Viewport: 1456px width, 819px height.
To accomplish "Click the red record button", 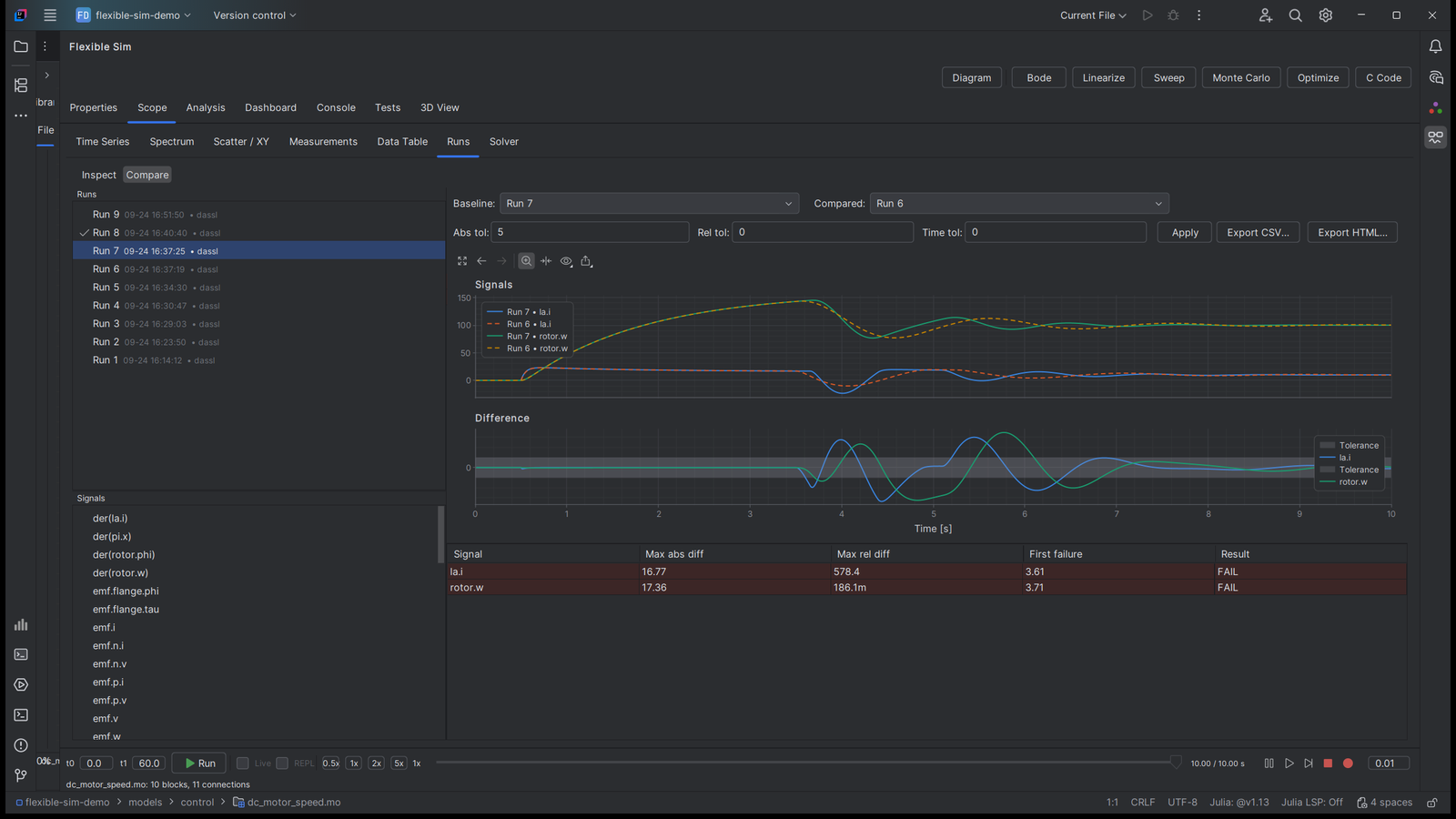I will coord(1348,763).
